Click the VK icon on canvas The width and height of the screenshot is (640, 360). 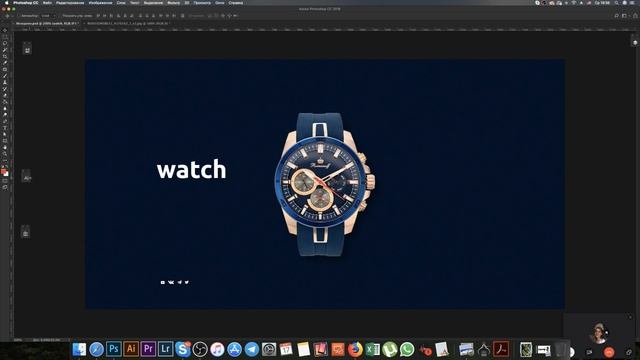tap(171, 282)
